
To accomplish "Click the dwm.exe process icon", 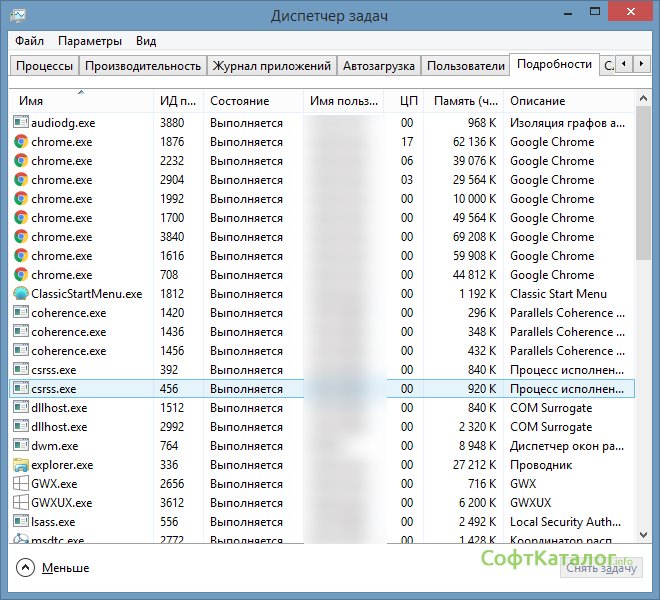I will (21, 446).
